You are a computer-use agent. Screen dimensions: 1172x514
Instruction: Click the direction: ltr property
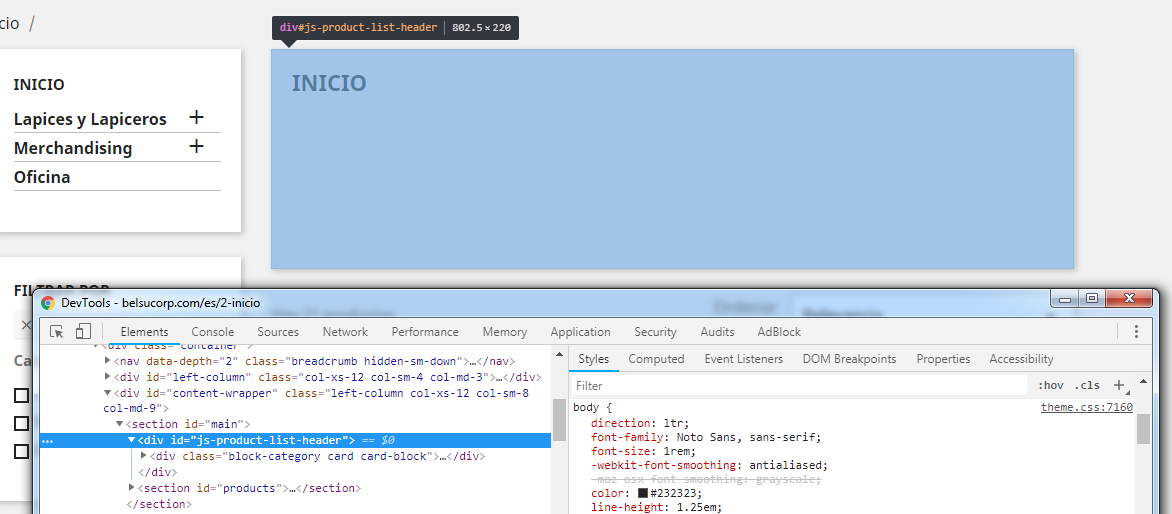[640, 423]
